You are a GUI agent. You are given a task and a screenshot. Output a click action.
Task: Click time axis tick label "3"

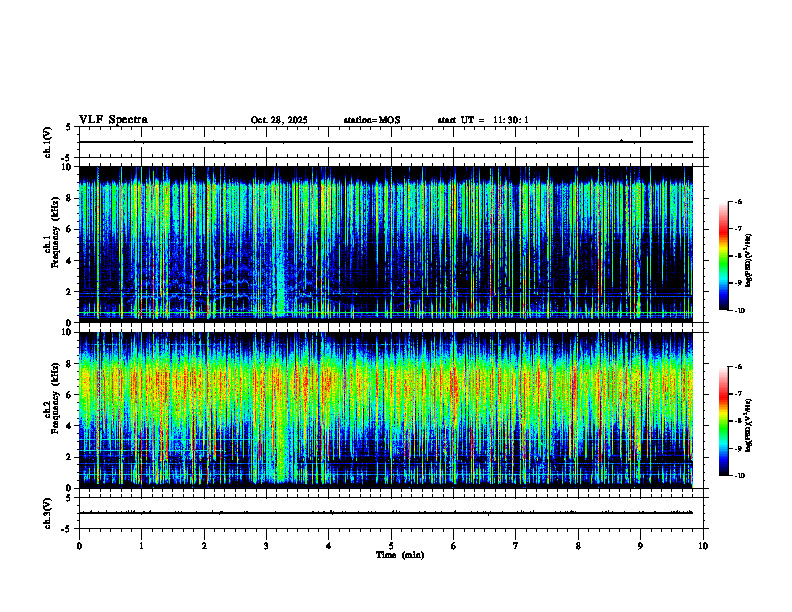[266, 546]
